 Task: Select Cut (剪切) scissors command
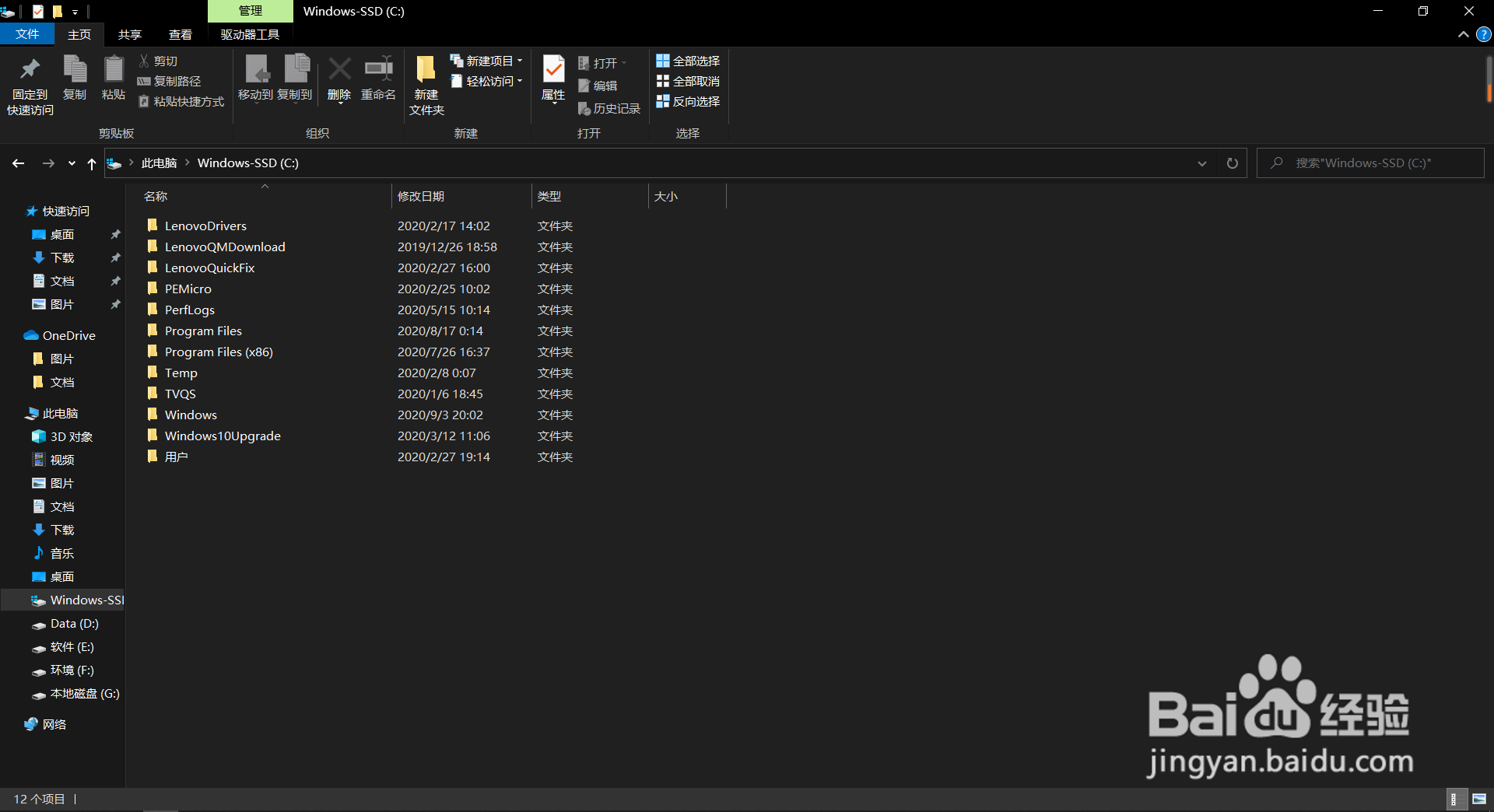(159, 61)
